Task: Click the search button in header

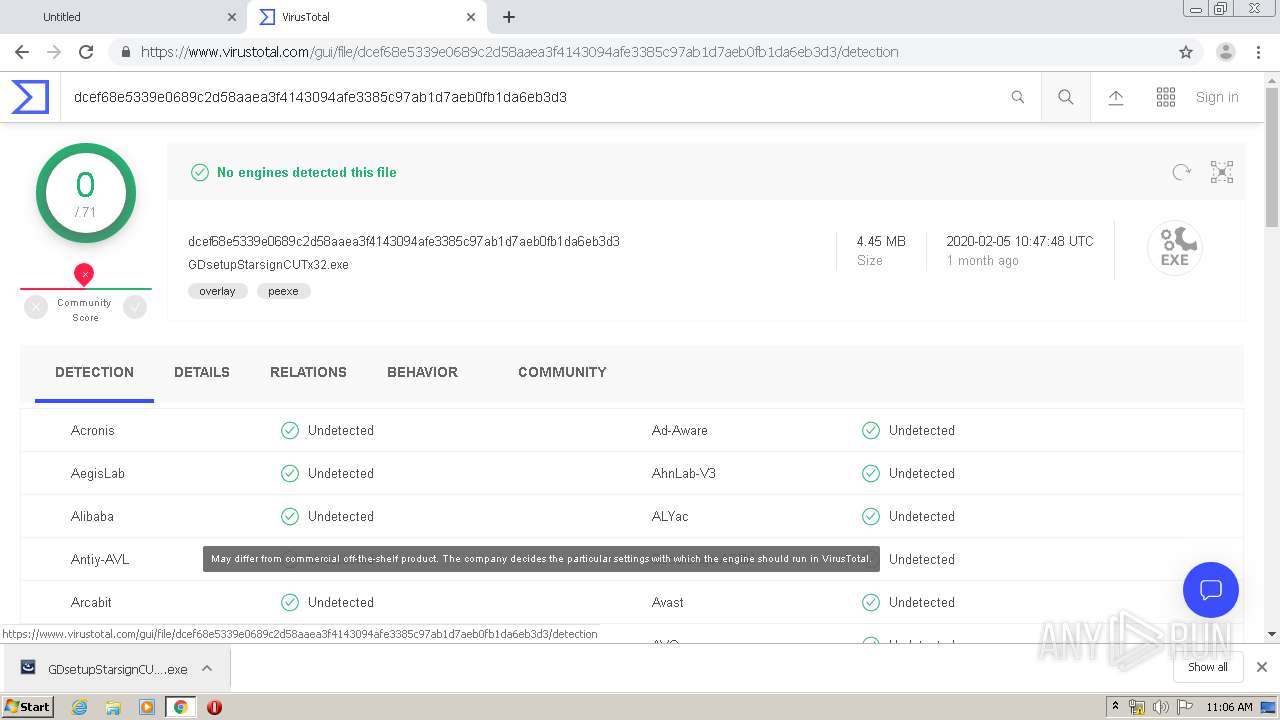Action: [x=1066, y=97]
